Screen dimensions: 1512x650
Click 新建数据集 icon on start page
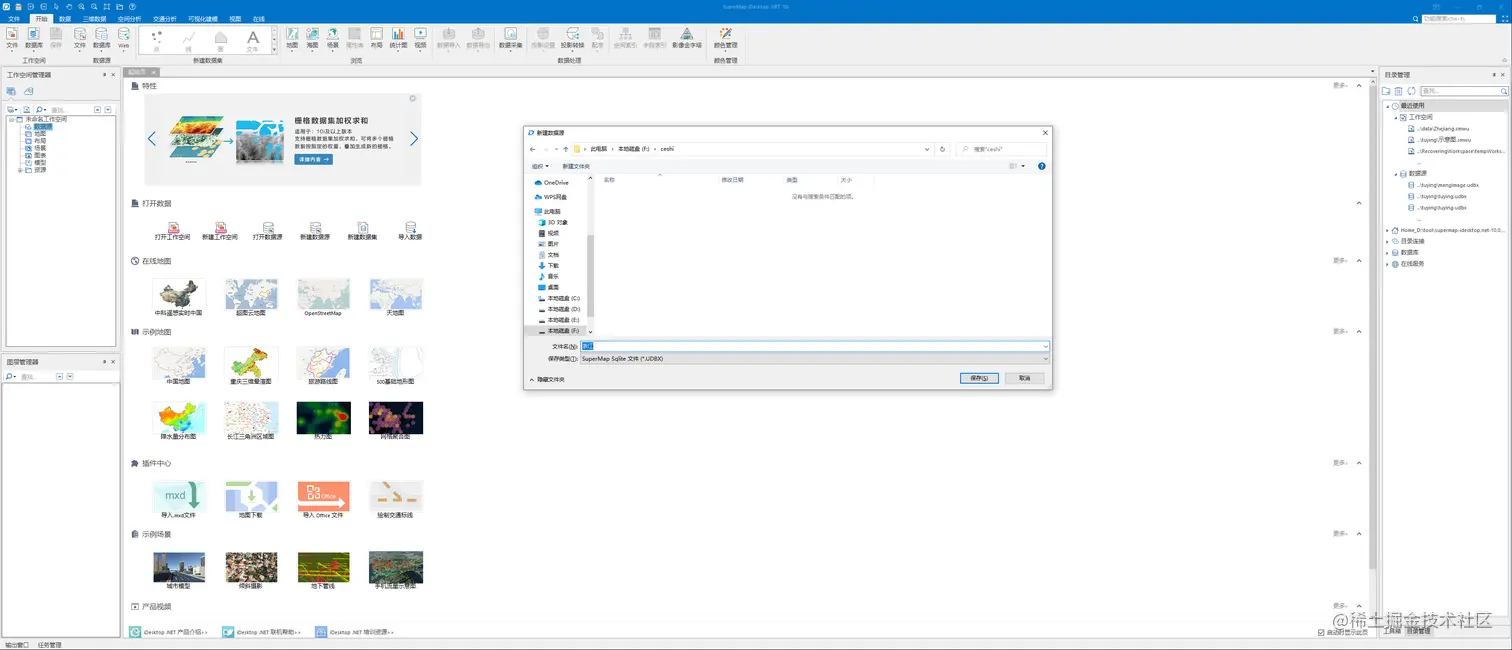[x=362, y=231]
